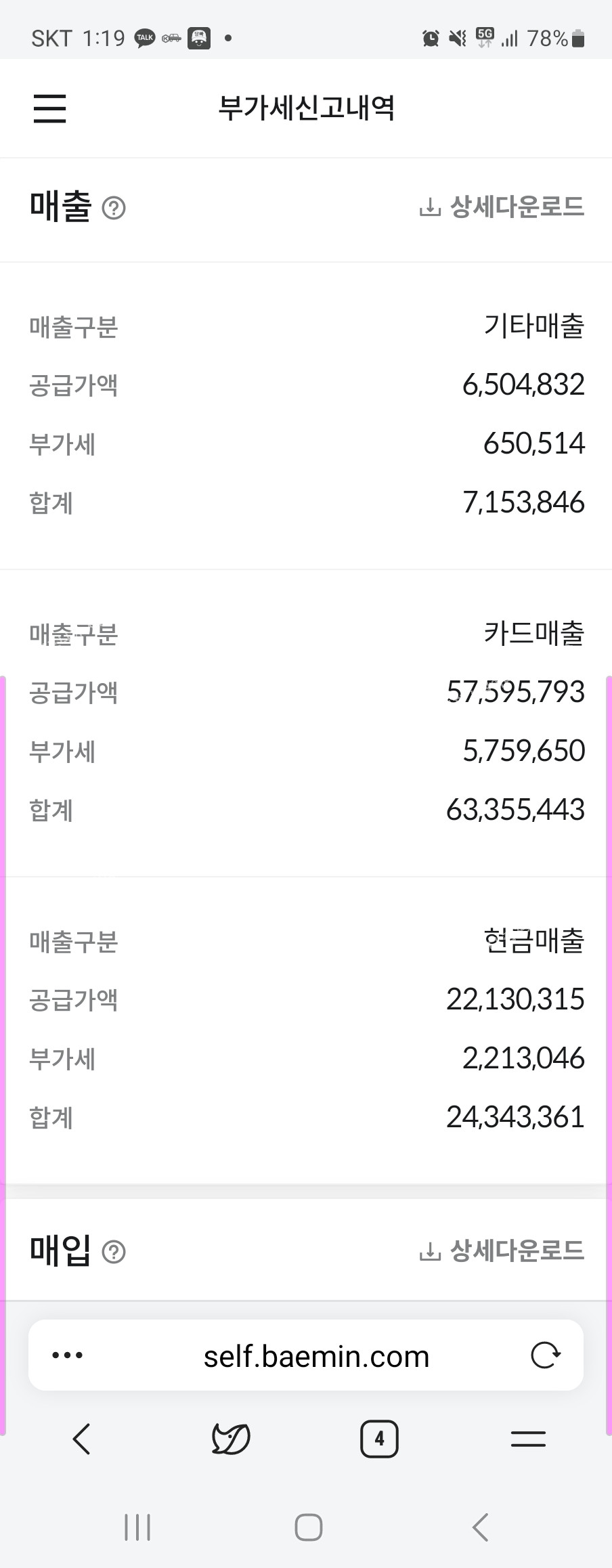Tap the KakaoTalk notification icon in status bar

click(145, 38)
